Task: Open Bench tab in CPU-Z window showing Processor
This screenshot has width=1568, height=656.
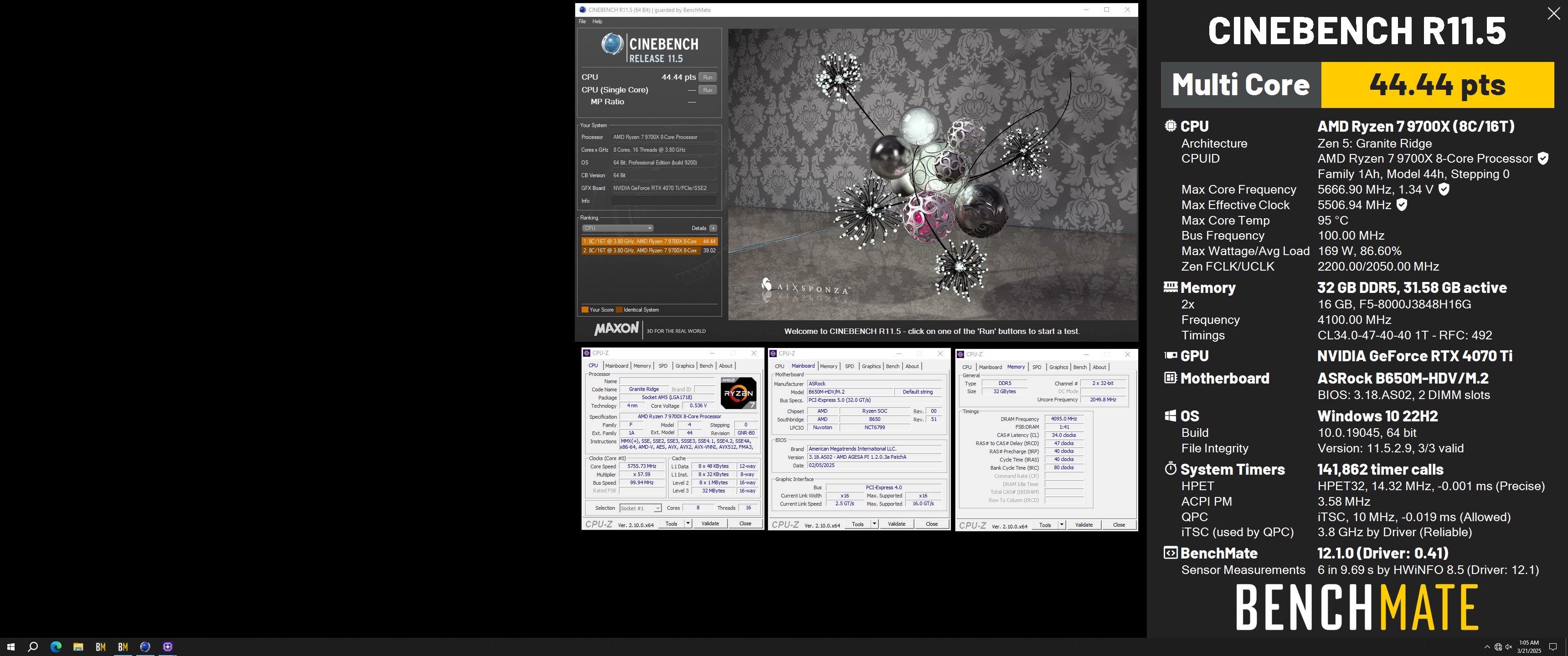Action: coord(706,366)
